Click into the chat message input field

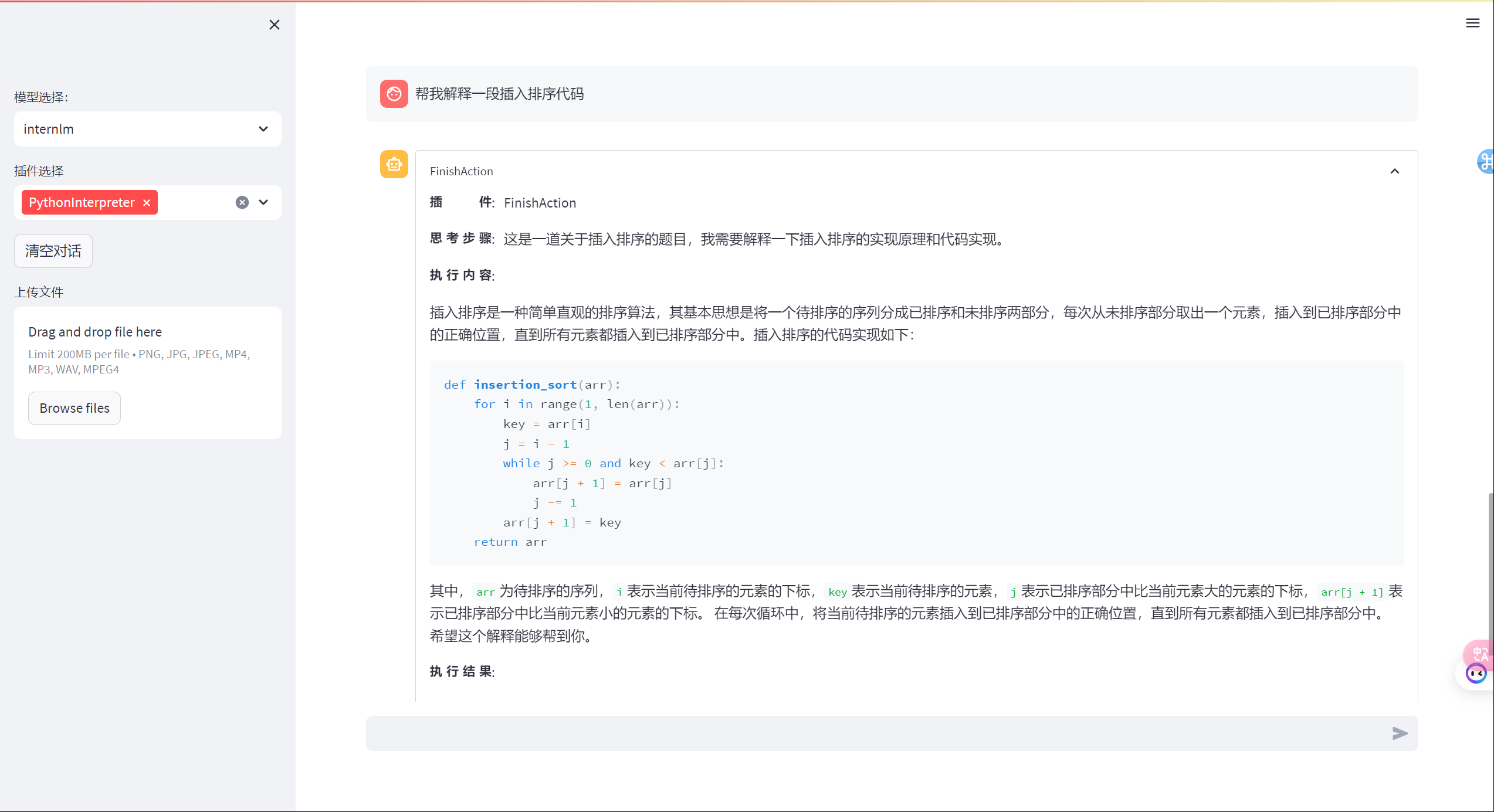tap(874, 733)
